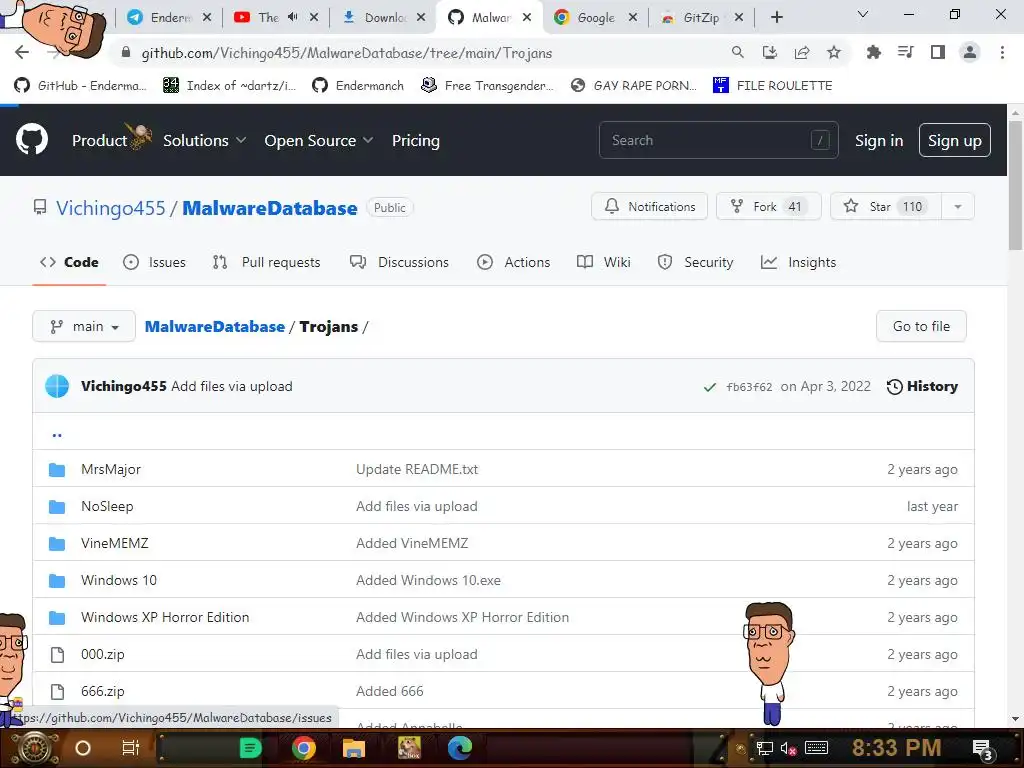
Task: Open a new browser tab with plus
Action: click(776, 17)
